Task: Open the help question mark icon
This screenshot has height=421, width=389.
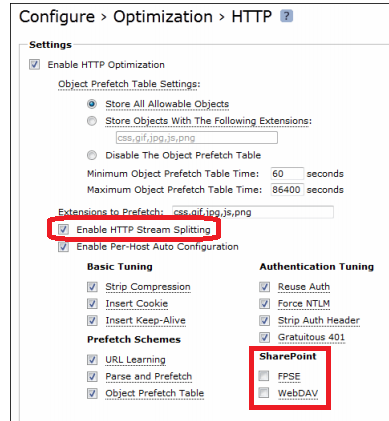Action: pyautogui.click(x=286, y=16)
